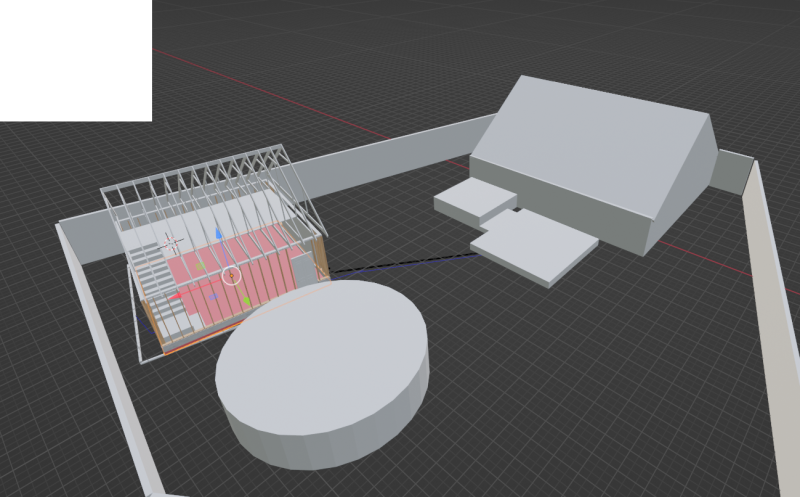800x497 pixels.
Task: Select the large round cylinder object
Action: point(322,374)
